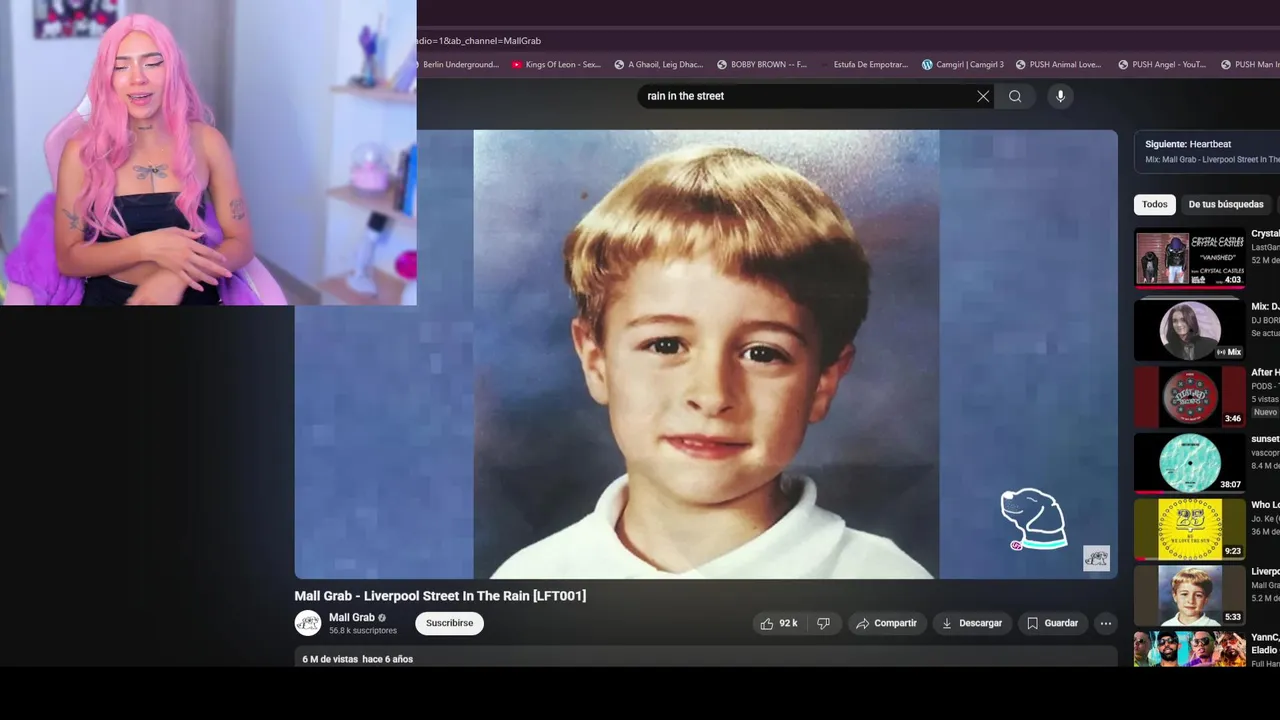The width and height of the screenshot is (1280, 720).
Task: Select the Todos filter chip
Action: (1155, 204)
